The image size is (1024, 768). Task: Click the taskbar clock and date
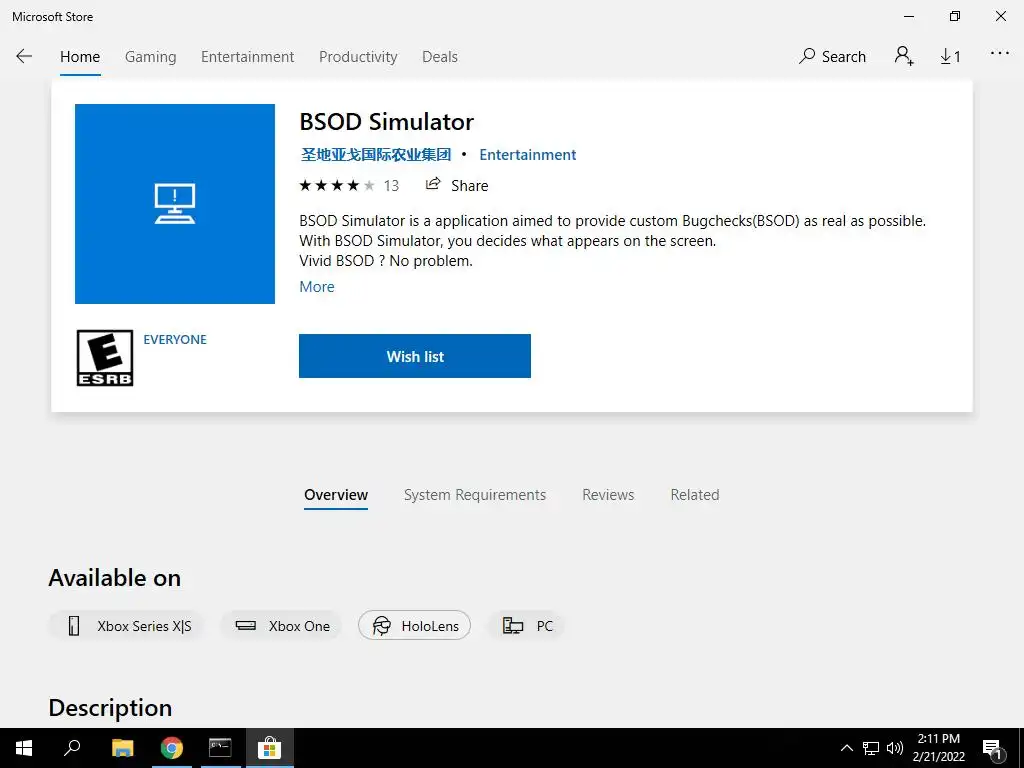(x=938, y=748)
